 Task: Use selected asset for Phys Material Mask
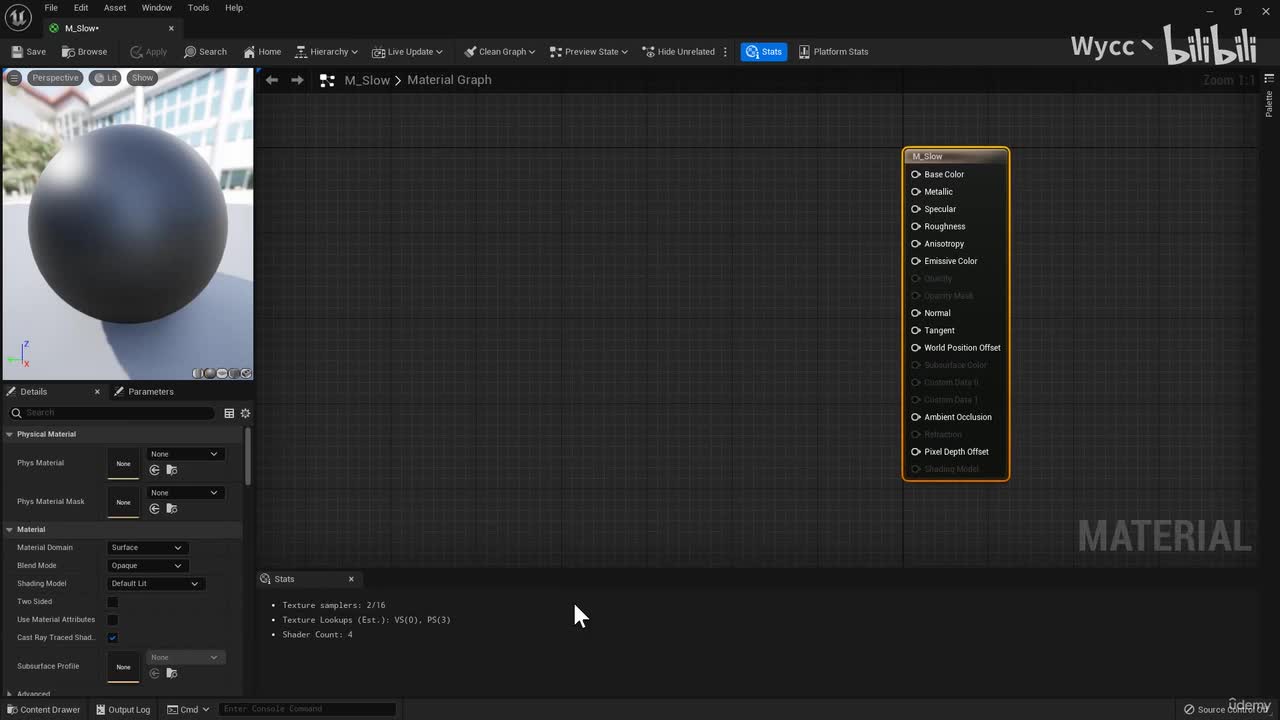(155, 509)
